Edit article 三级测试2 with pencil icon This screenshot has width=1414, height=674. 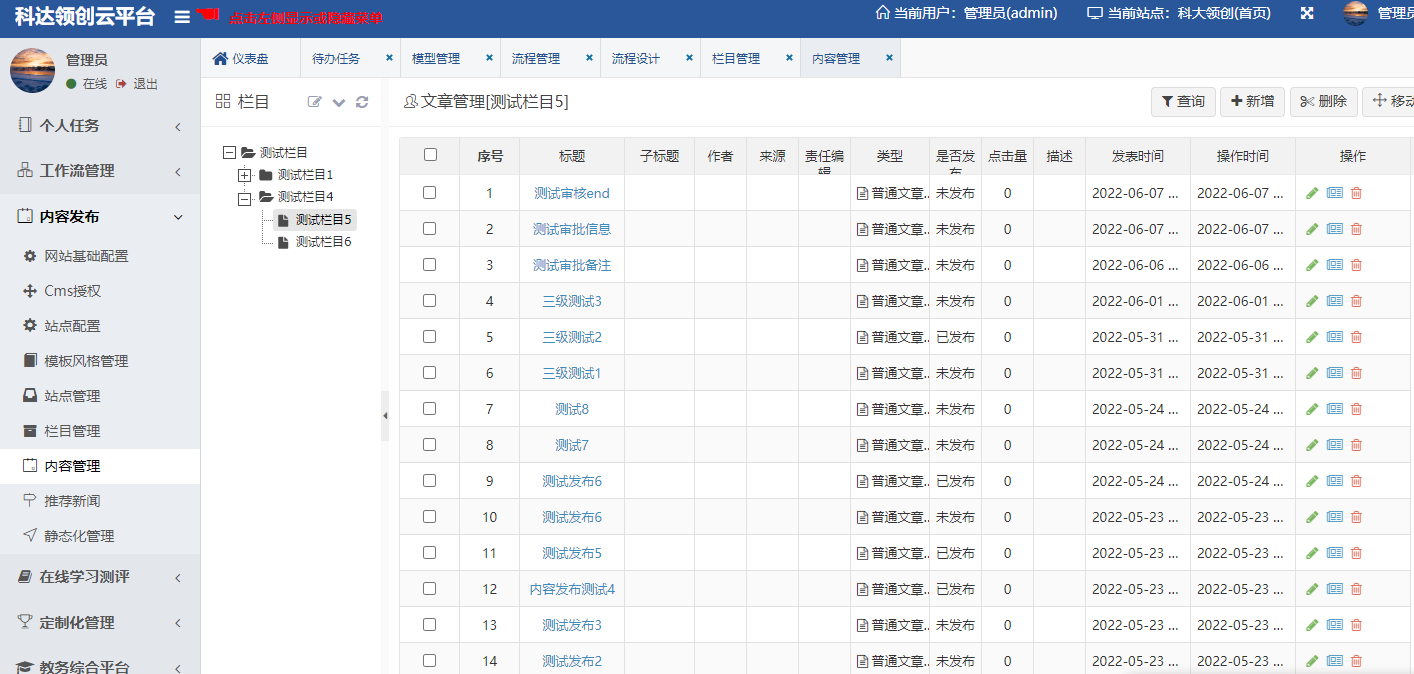[x=1312, y=337]
